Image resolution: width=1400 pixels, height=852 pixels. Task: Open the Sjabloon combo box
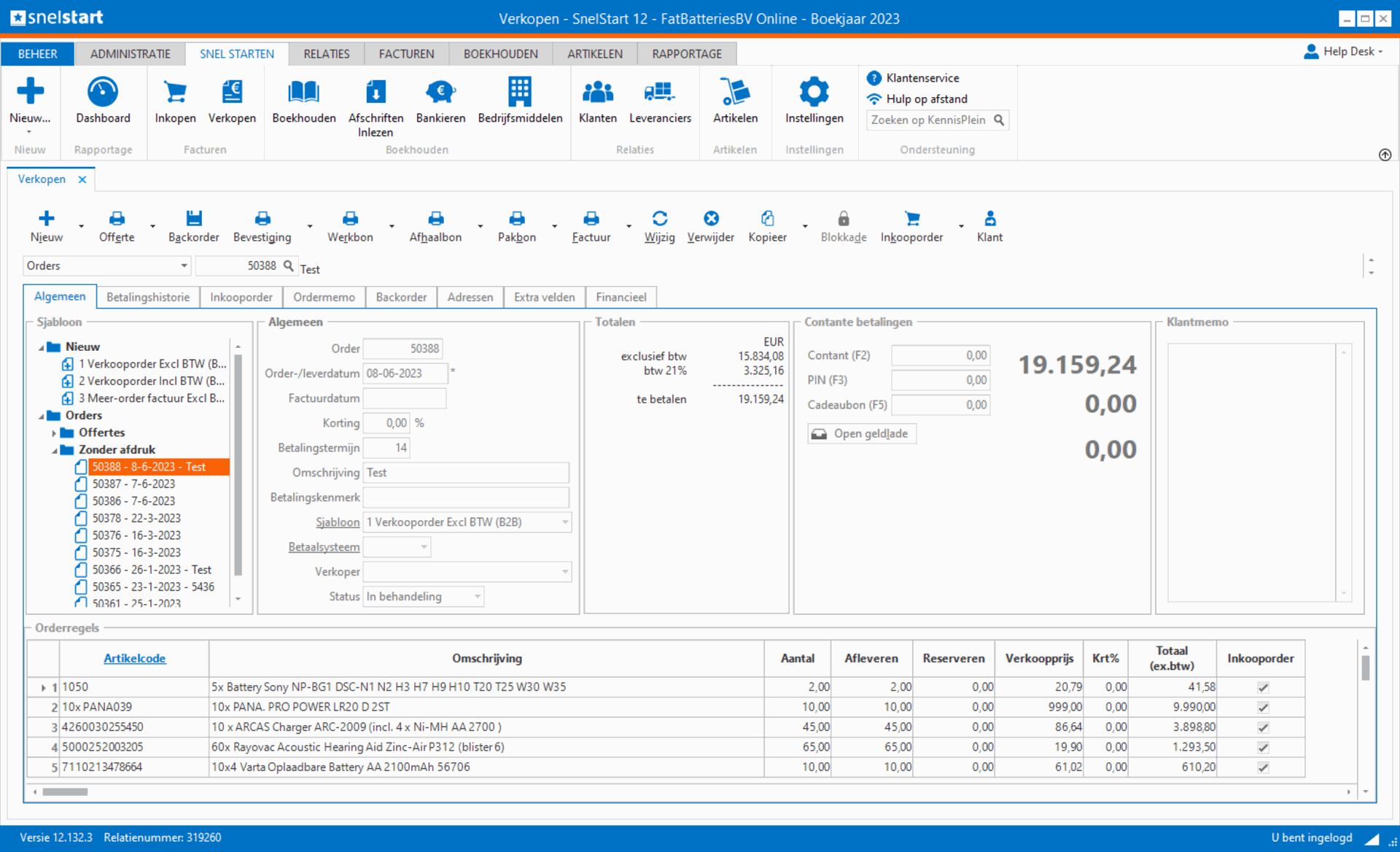(x=467, y=522)
